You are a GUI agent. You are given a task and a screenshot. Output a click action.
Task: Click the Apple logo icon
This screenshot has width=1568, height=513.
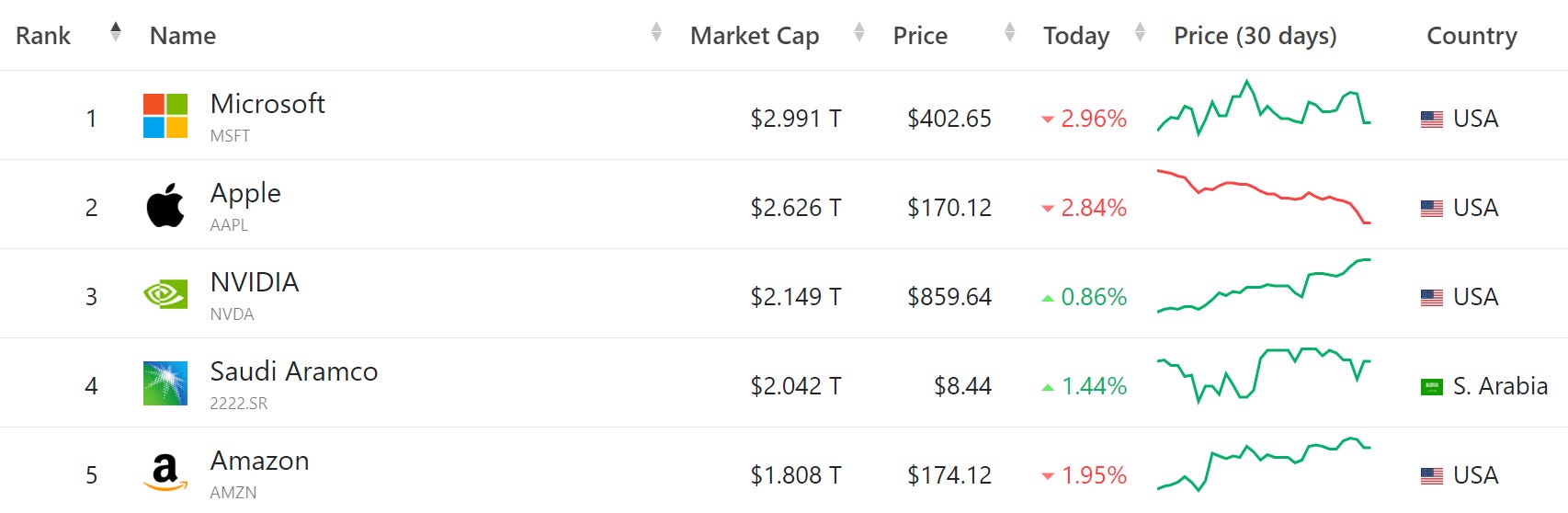[165, 205]
